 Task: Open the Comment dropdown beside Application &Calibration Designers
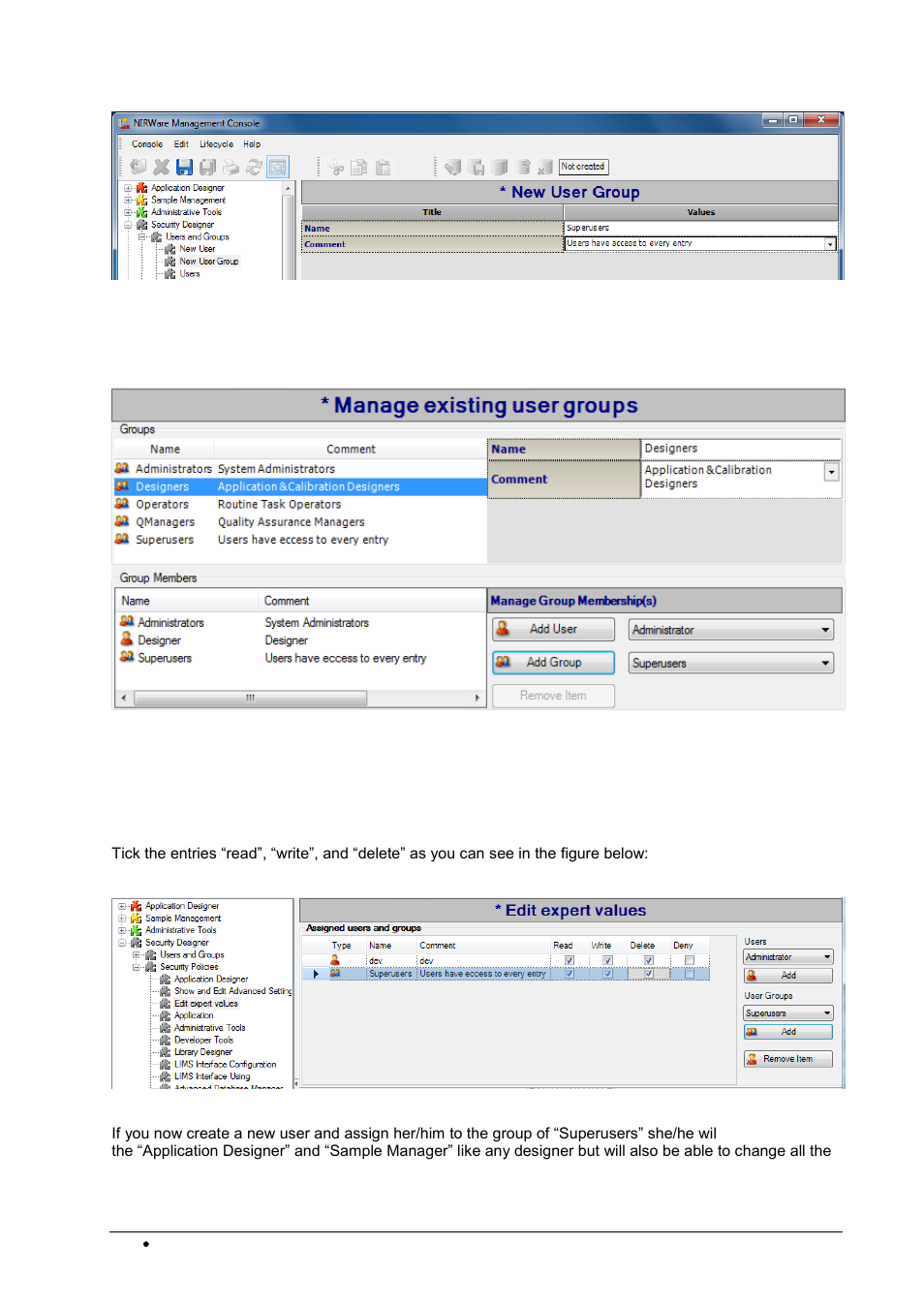pos(831,472)
